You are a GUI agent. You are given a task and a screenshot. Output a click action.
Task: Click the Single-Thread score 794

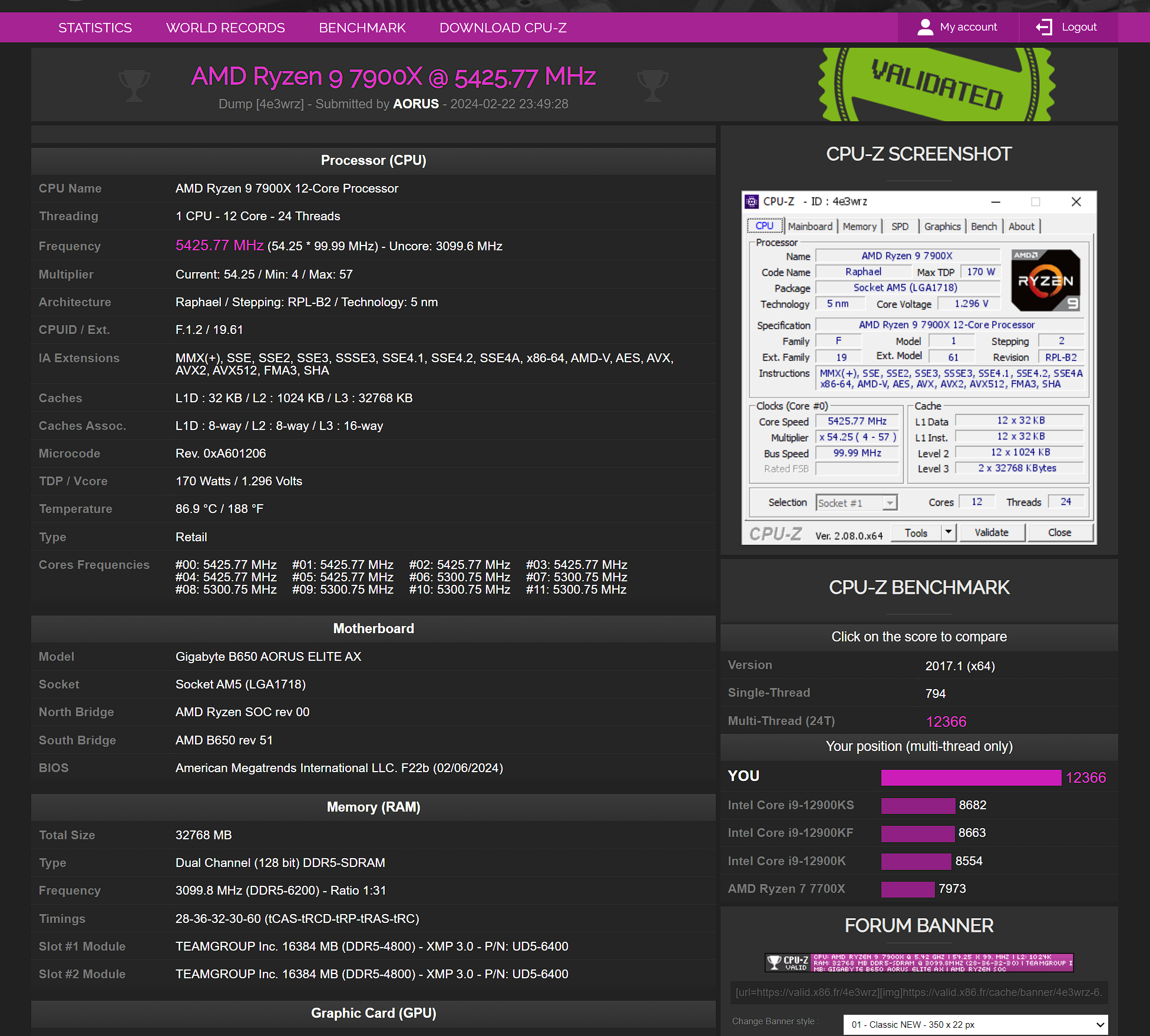tap(936, 694)
